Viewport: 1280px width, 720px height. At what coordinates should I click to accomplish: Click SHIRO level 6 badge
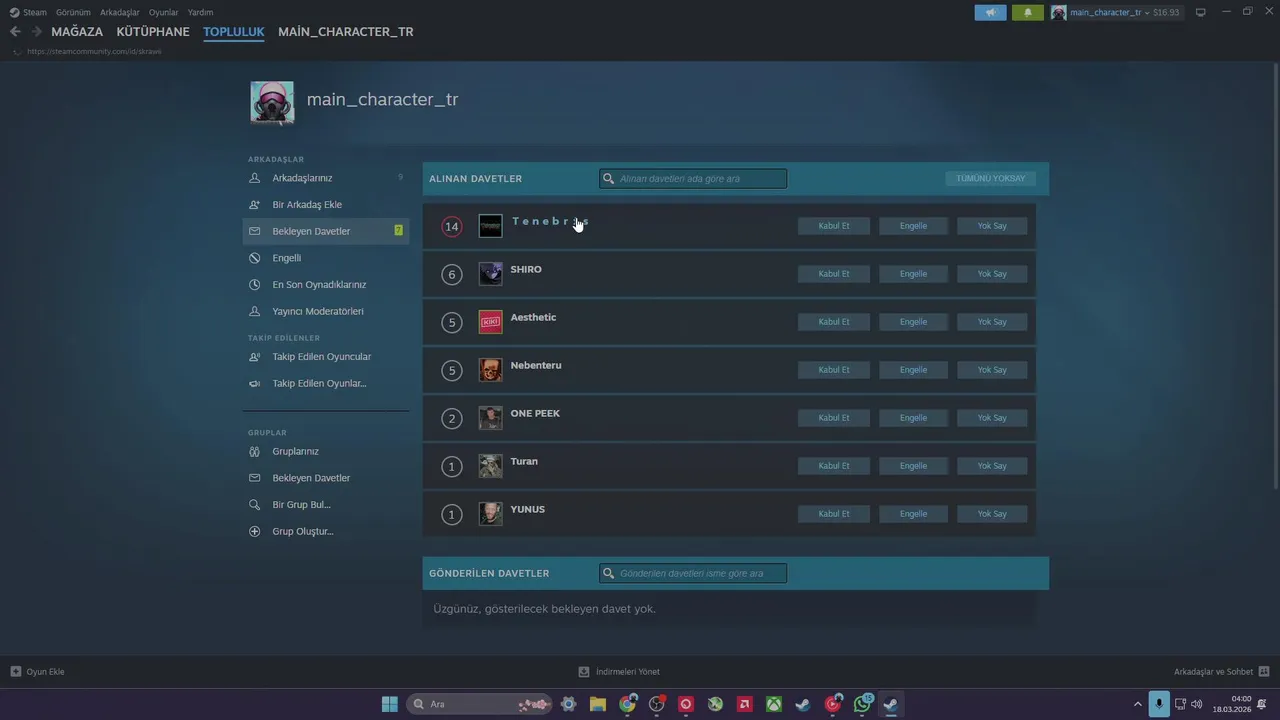pyautogui.click(x=452, y=275)
